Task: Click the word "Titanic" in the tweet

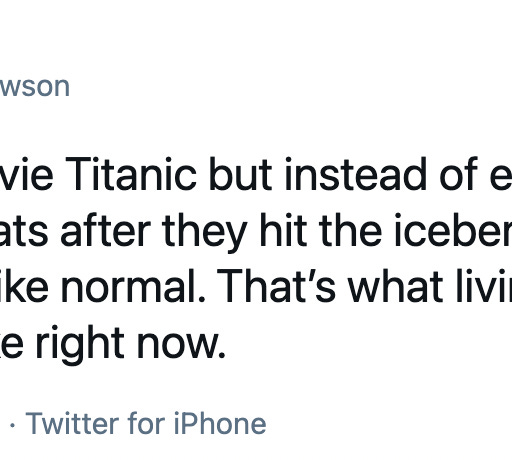Action: coord(131,174)
